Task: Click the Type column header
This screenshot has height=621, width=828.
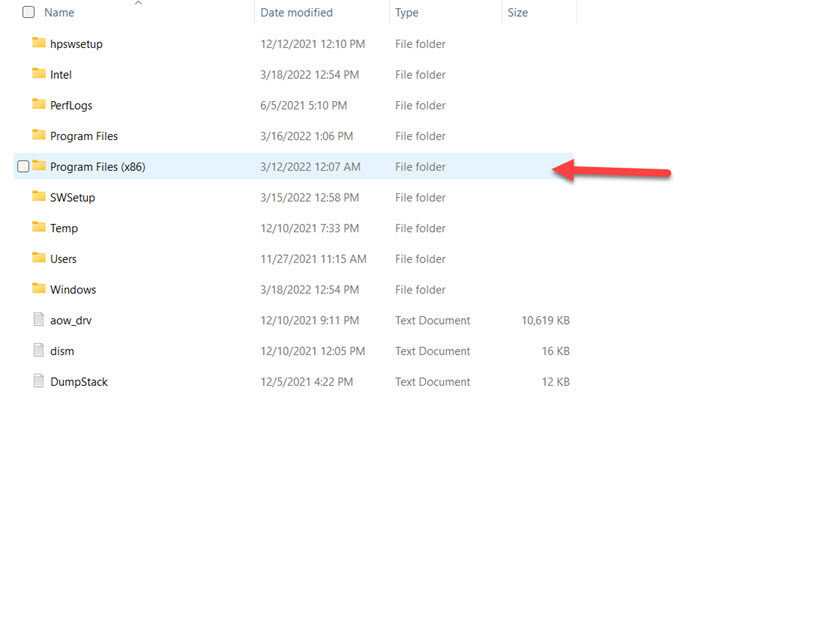Action: pyautogui.click(x=407, y=13)
